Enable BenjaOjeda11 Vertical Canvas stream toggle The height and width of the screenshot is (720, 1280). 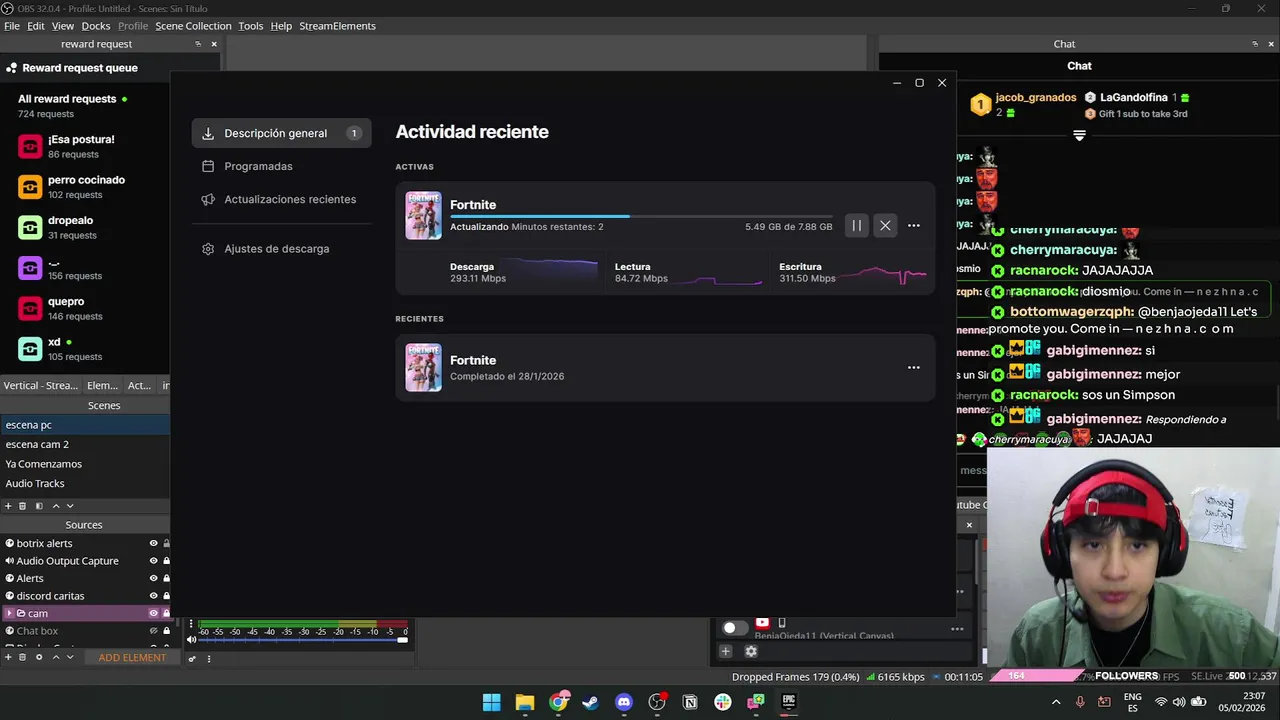735,628
